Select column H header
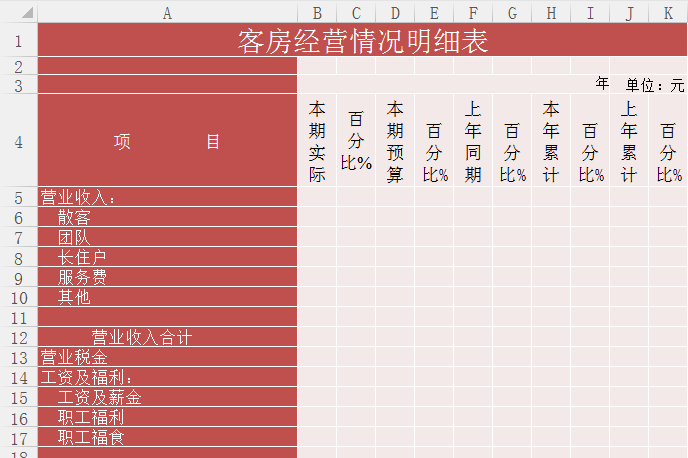Image resolution: width=688 pixels, height=458 pixels. pyautogui.click(x=551, y=12)
